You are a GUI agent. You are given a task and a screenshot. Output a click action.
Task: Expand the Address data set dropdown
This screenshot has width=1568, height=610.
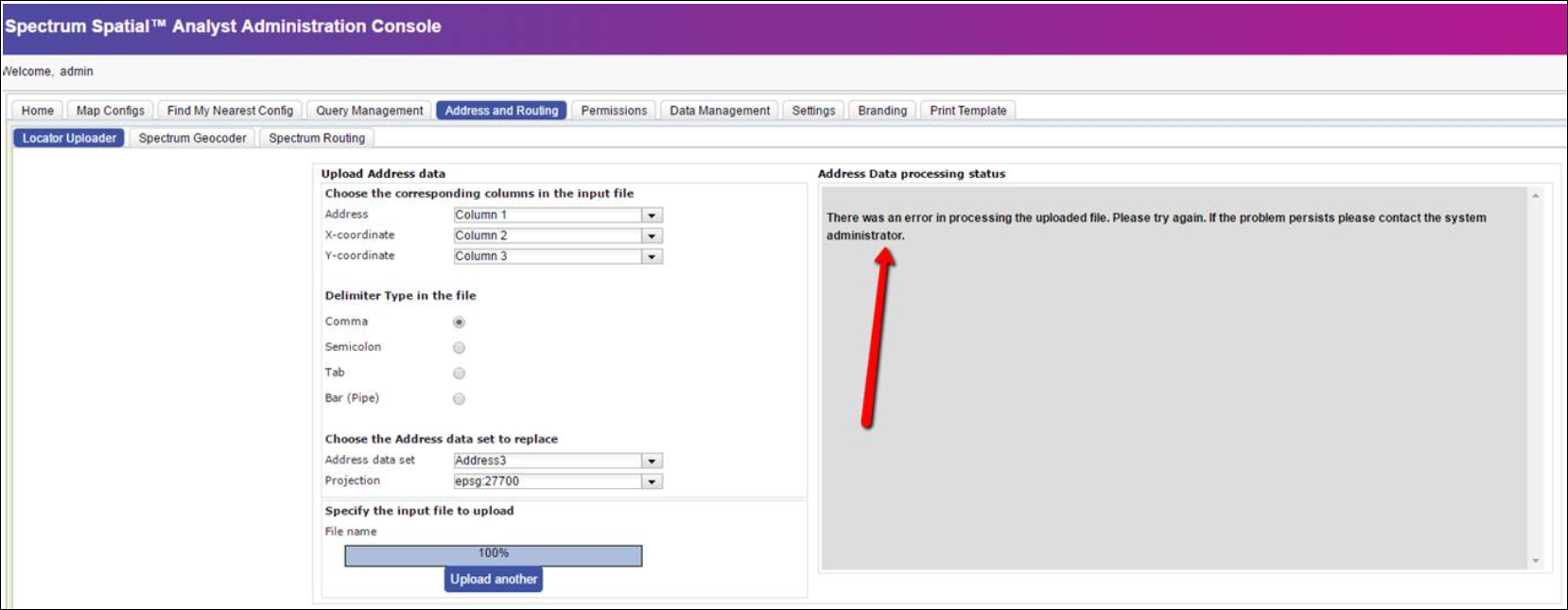tap(652, 462)
